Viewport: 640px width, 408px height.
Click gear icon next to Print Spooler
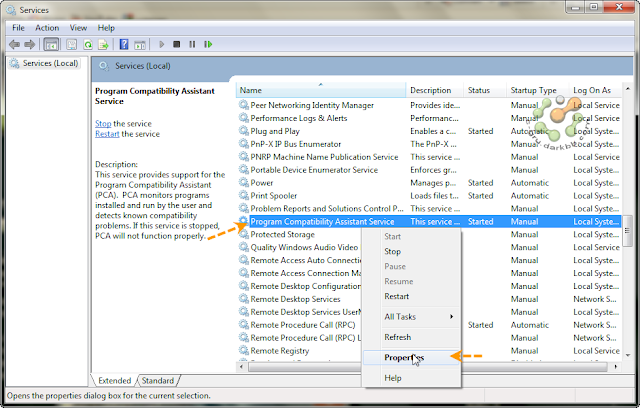[x=244, y=195]
